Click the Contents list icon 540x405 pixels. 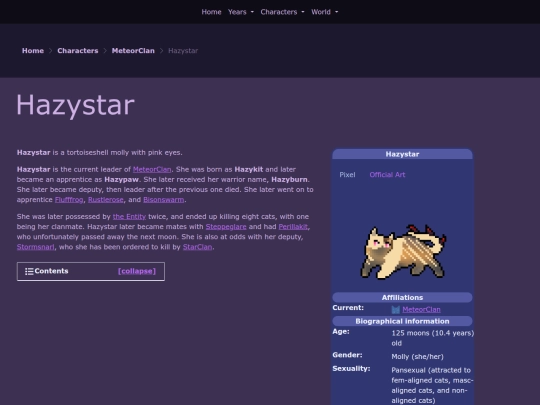(x=29, y=271)
